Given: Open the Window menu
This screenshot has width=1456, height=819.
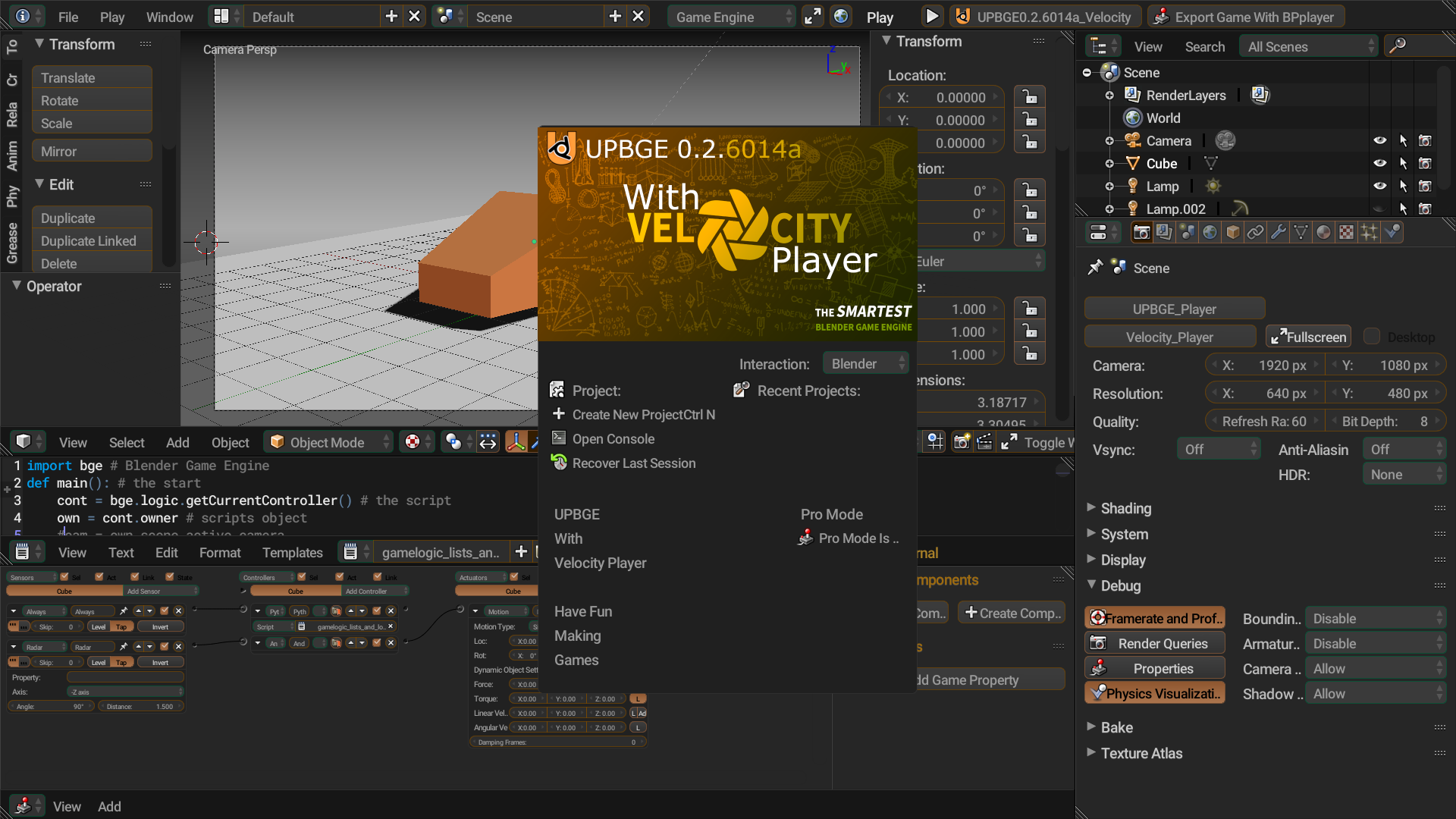Looking at the screenshot, I should (169, 17).
